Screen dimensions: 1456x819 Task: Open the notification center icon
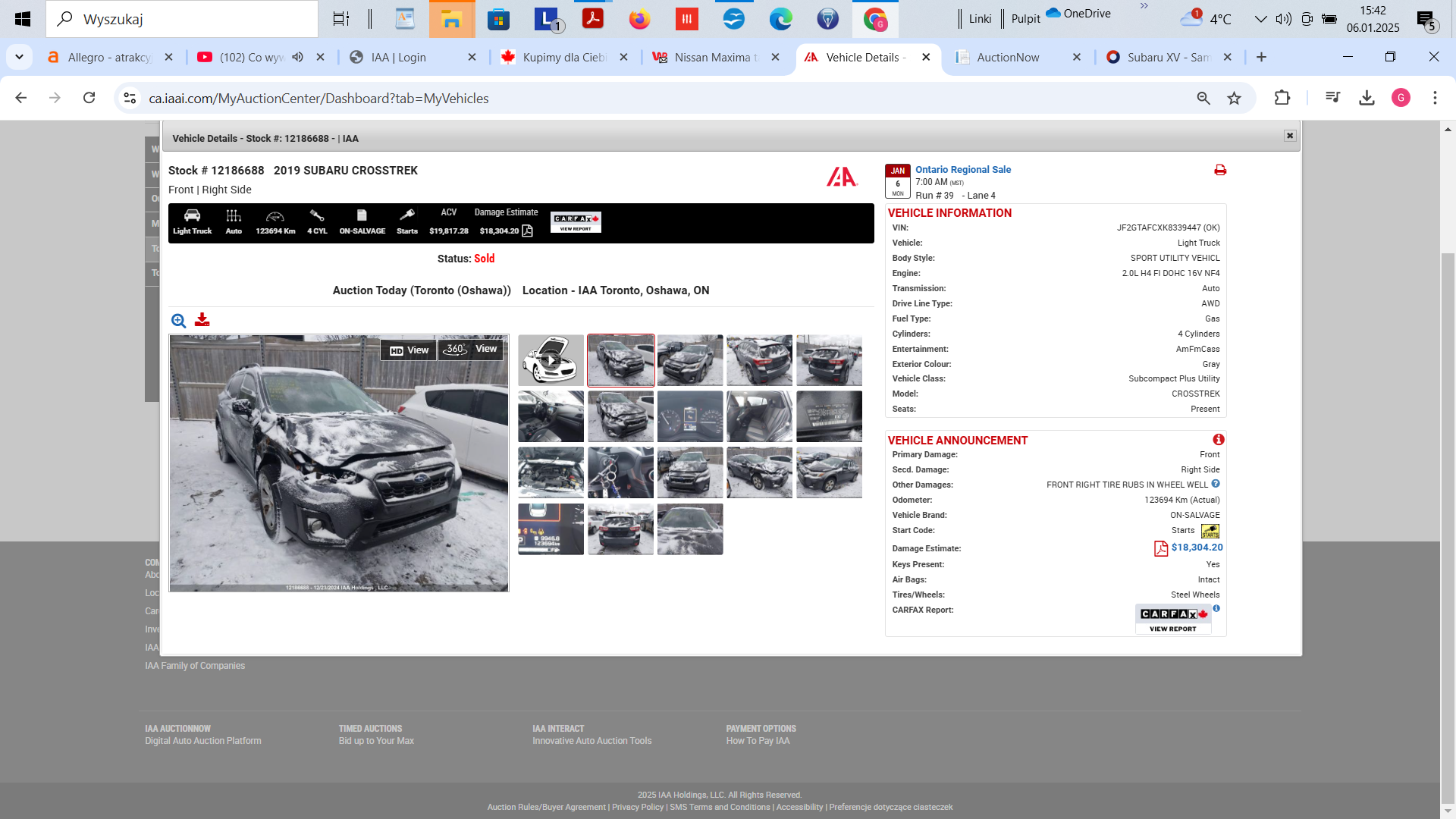tap(1426, 20)
